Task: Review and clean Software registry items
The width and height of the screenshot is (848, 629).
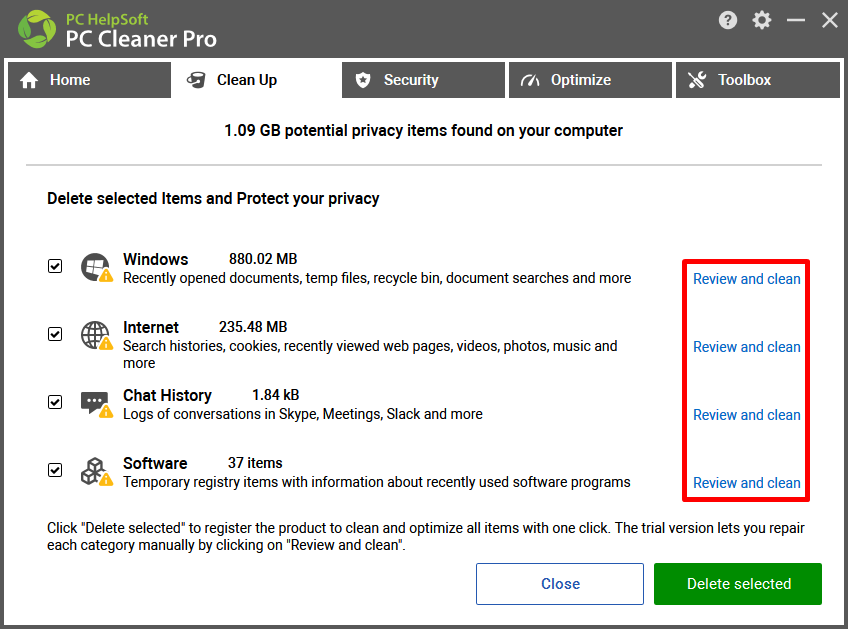Action: (746, 483)
